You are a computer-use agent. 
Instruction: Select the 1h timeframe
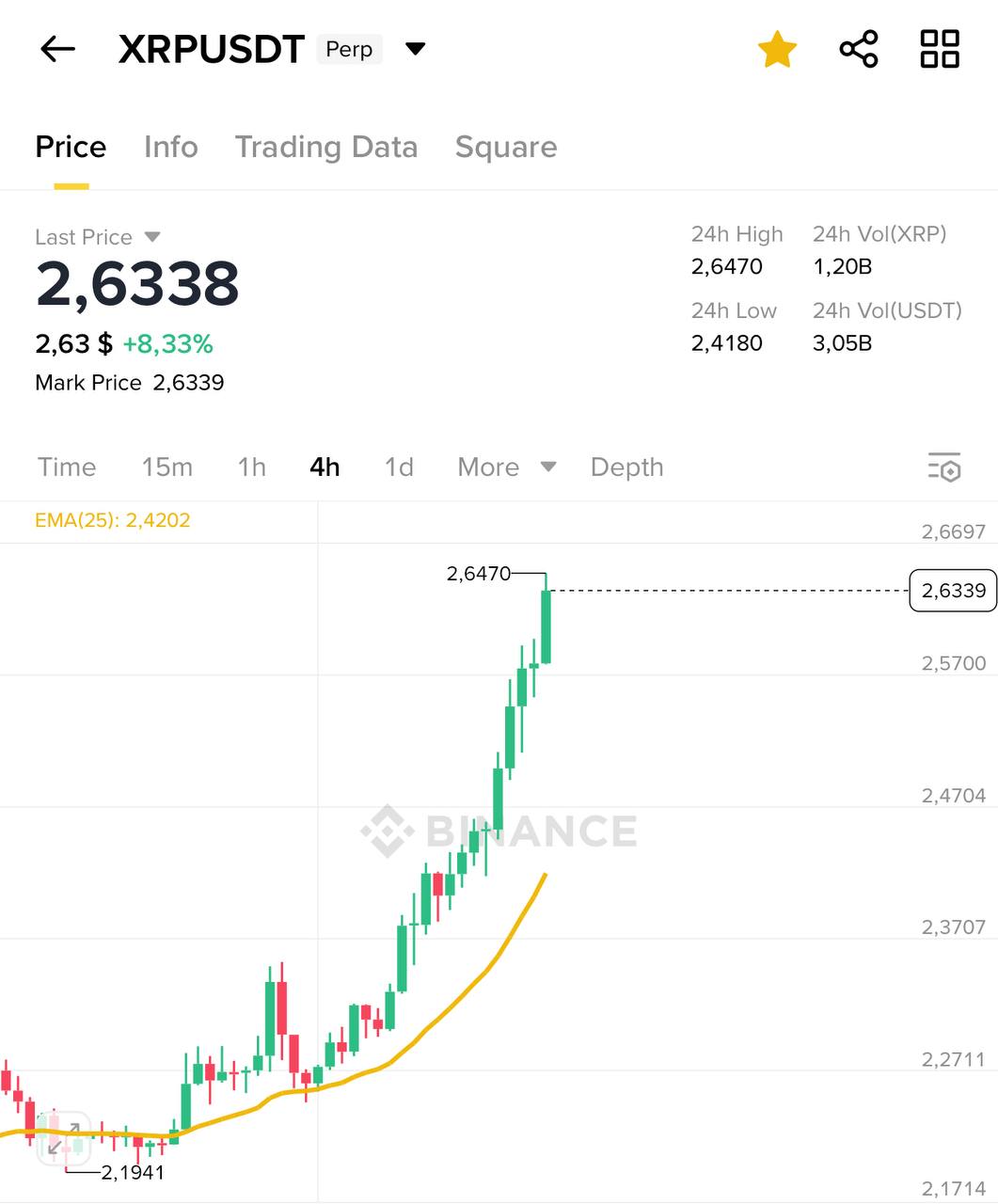[251, 467]
